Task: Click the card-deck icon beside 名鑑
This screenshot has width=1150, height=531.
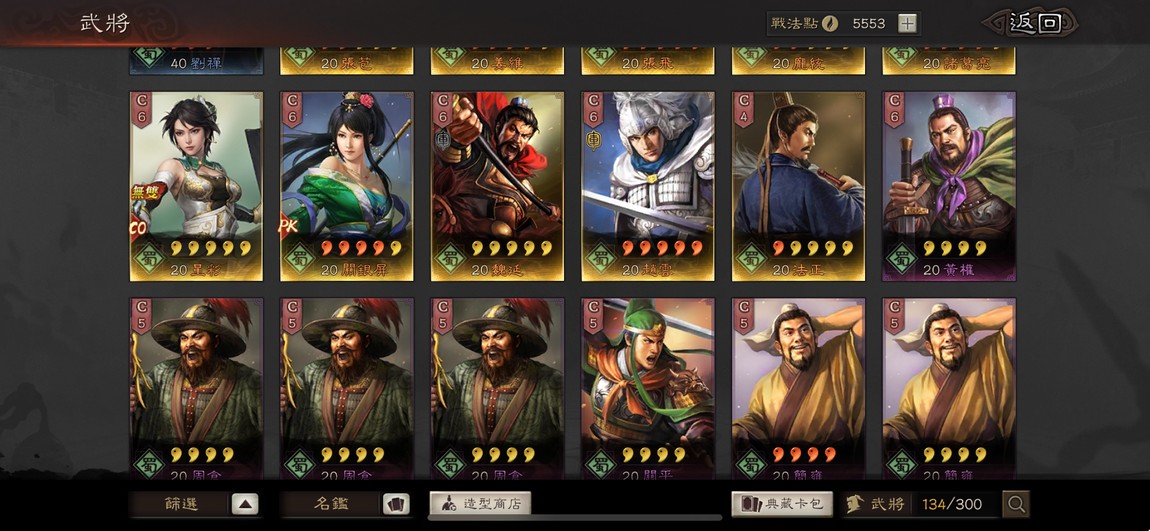Action: pos(396,504)
